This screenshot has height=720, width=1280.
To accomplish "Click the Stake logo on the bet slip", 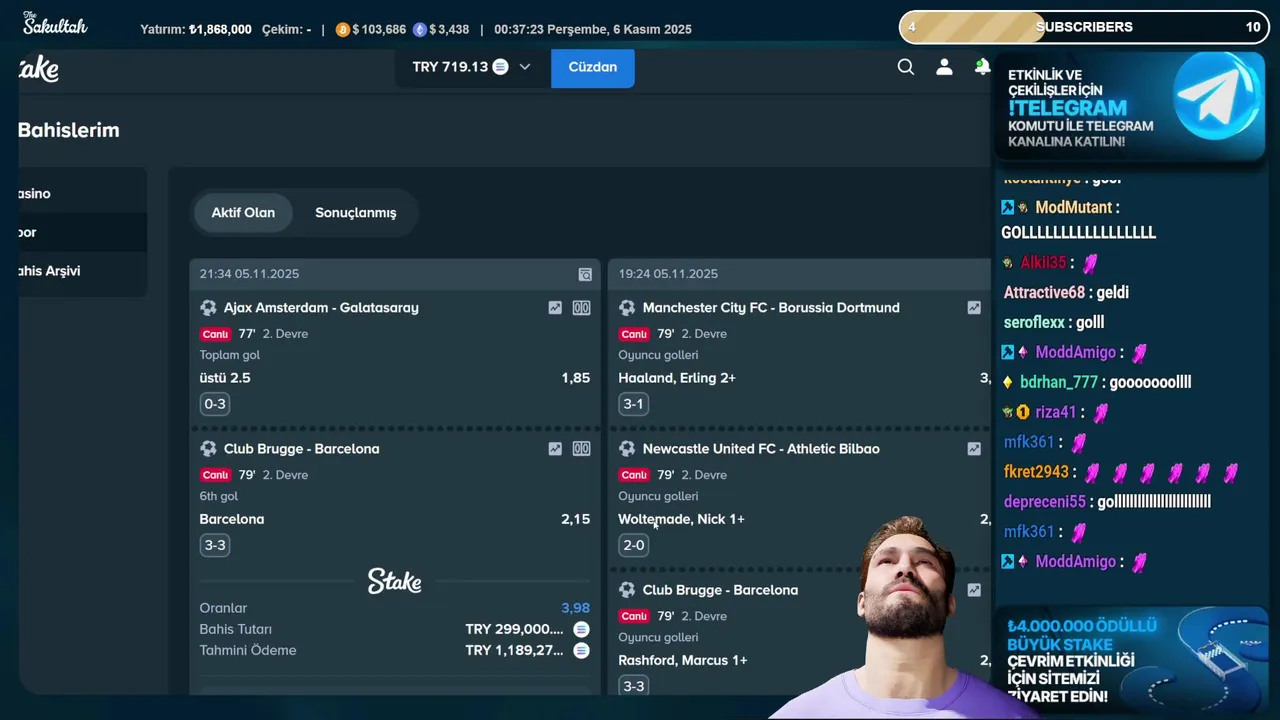I will 394,581.
